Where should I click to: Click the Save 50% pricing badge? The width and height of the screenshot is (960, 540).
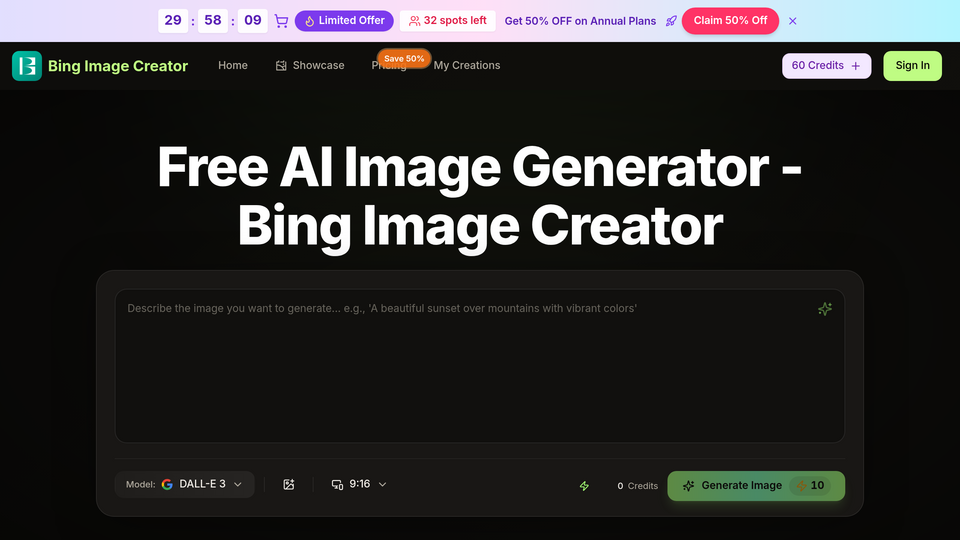(404, 59)
